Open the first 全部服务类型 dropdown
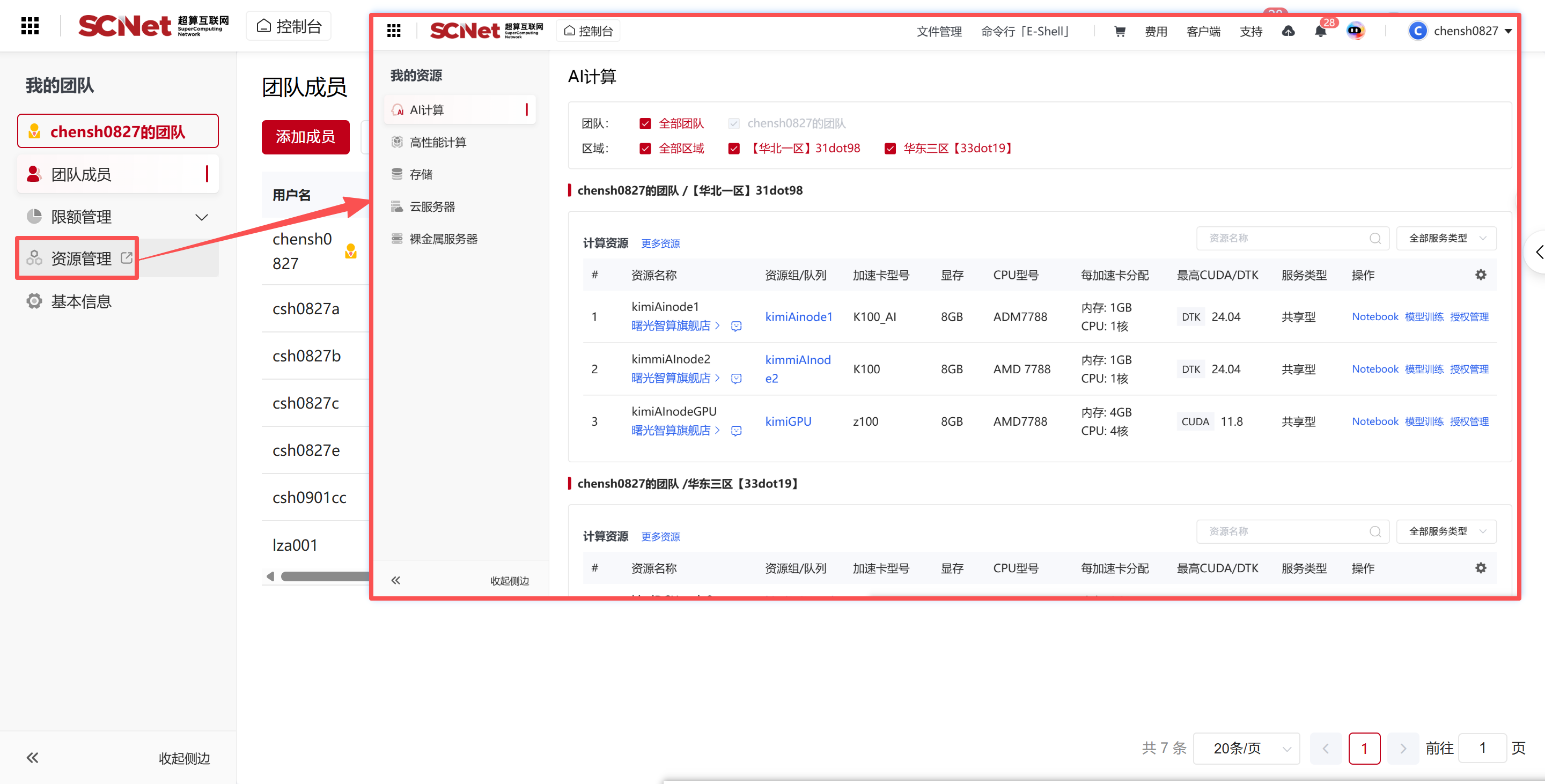 (x=1446, y=239)
